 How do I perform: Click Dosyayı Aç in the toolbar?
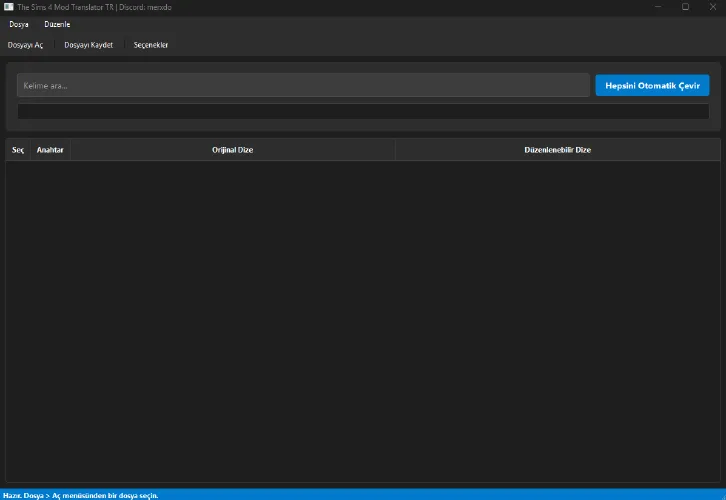[x=25, y=45]
